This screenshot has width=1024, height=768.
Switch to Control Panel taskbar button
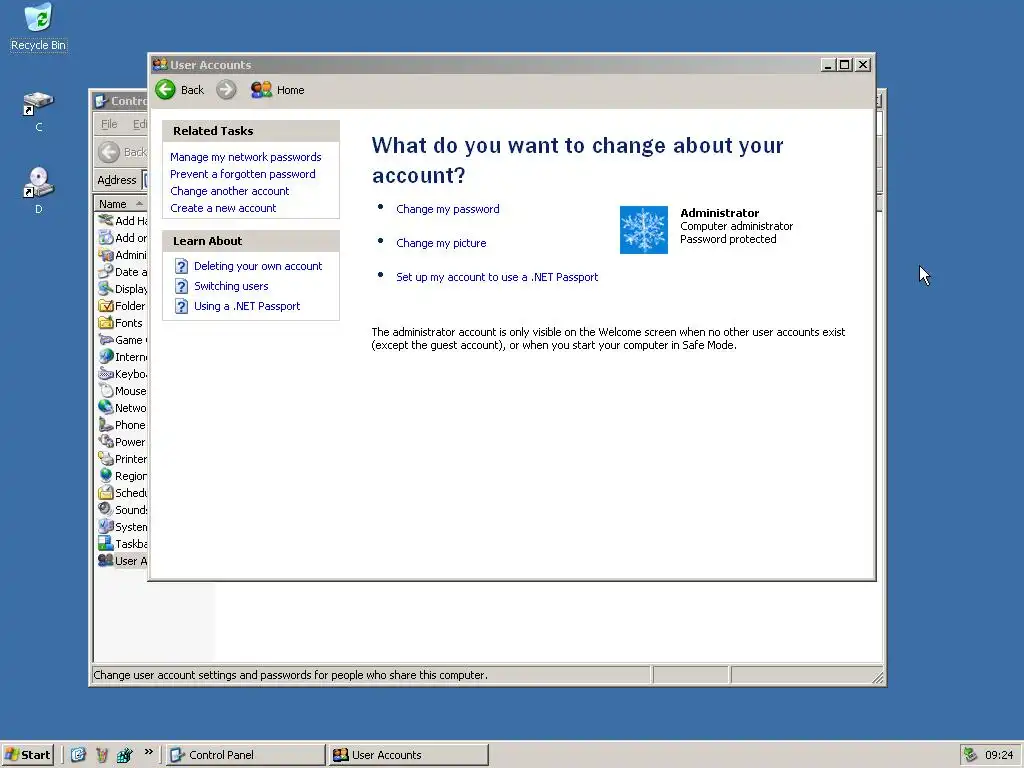coord(246,755)
